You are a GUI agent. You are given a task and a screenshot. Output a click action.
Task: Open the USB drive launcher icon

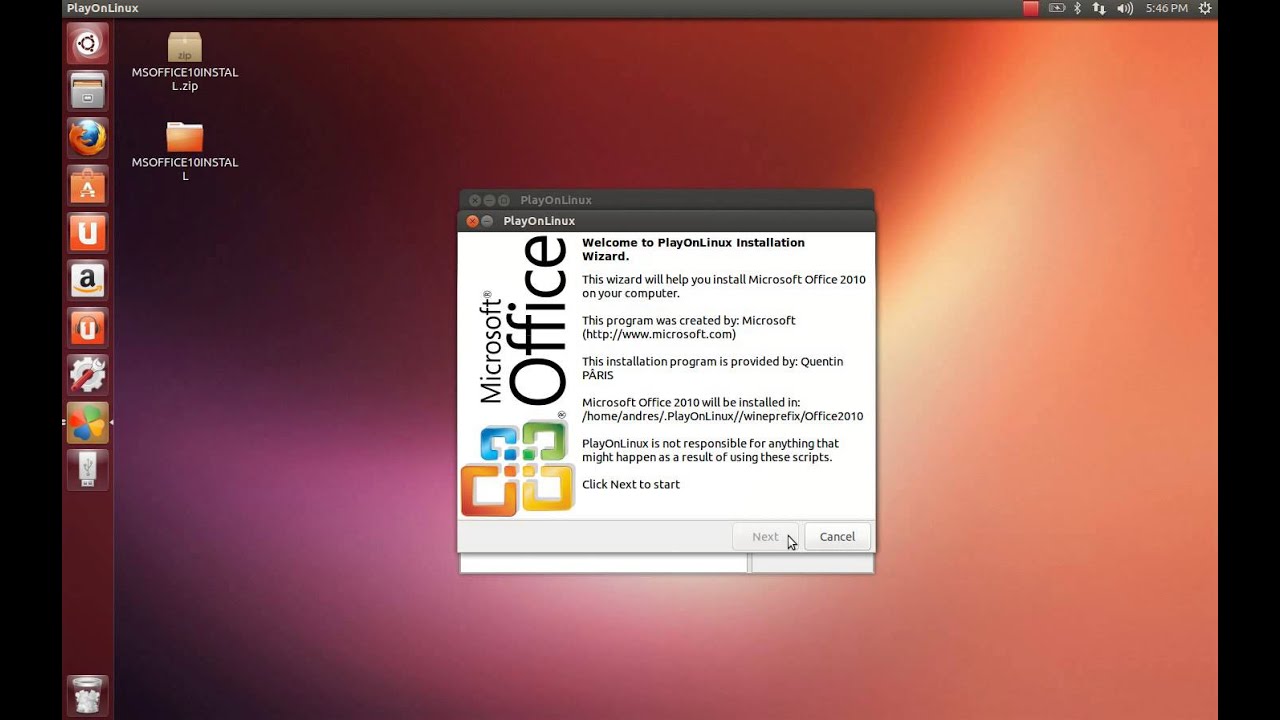[x=87, y=470]
